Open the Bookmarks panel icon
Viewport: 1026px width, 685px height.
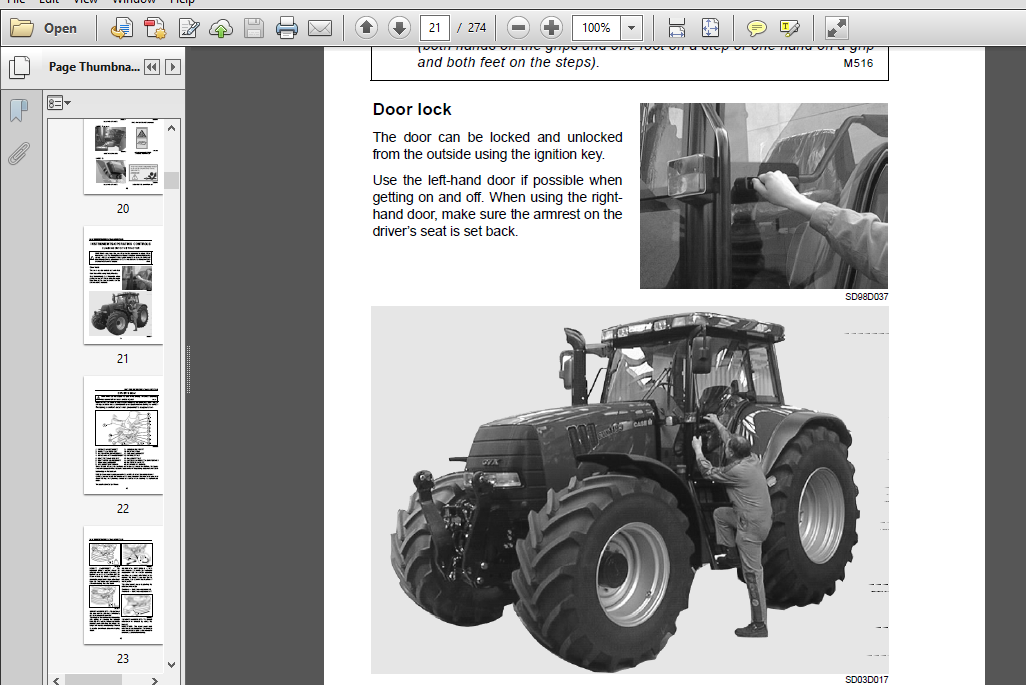[19, 111]
